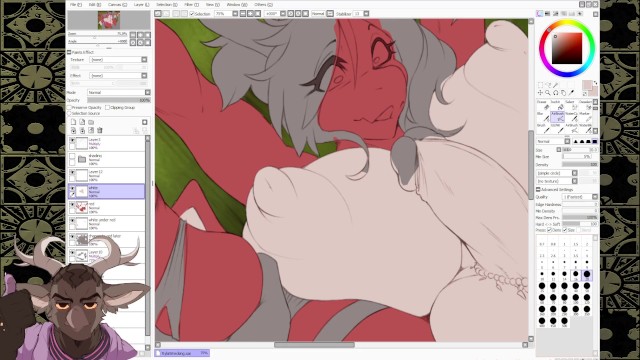Delete layer with the trash icon

[100, 130]
